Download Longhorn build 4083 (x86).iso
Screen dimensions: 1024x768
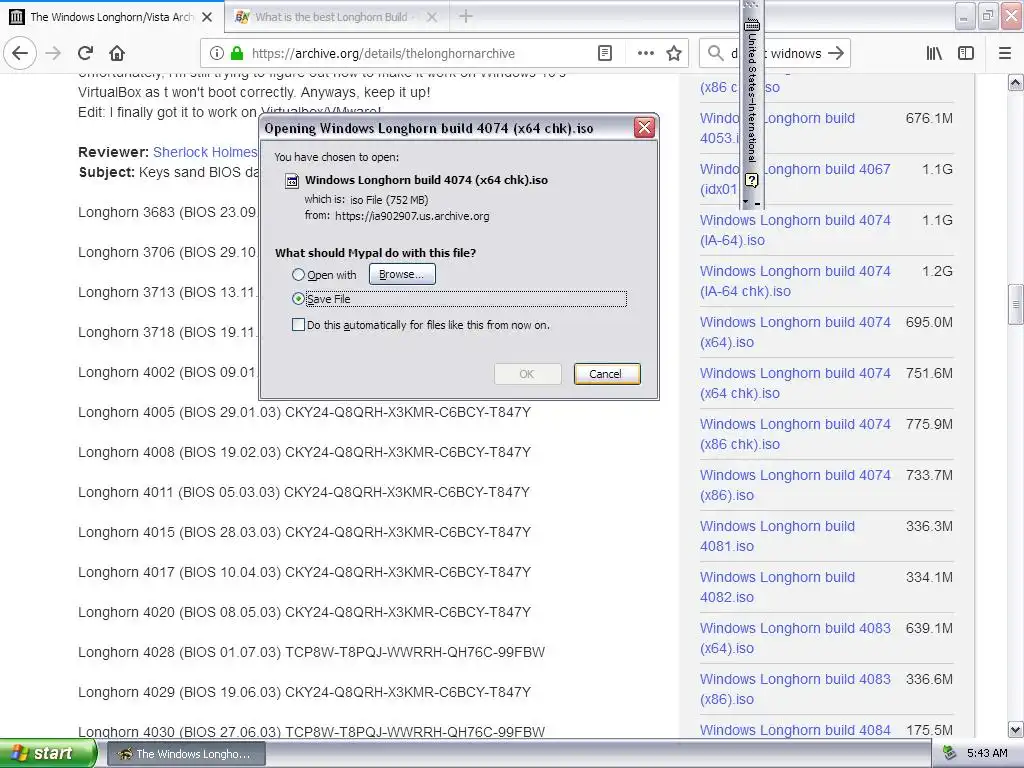pyautogui.click(x=795, y=688)
